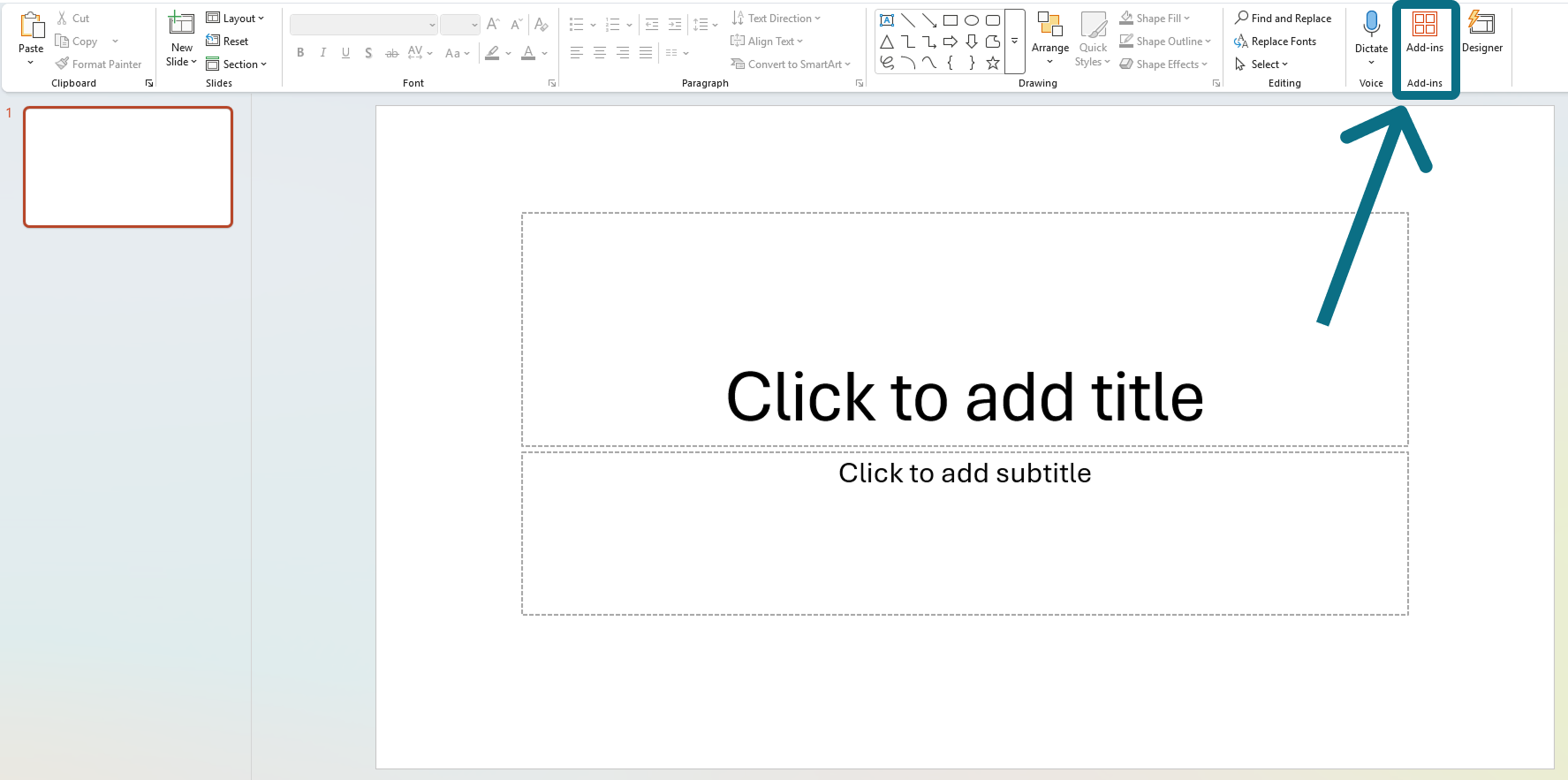Center the paragraph text
The width and height of the screenshot is (1568, 780).
(x=600, y=53)
